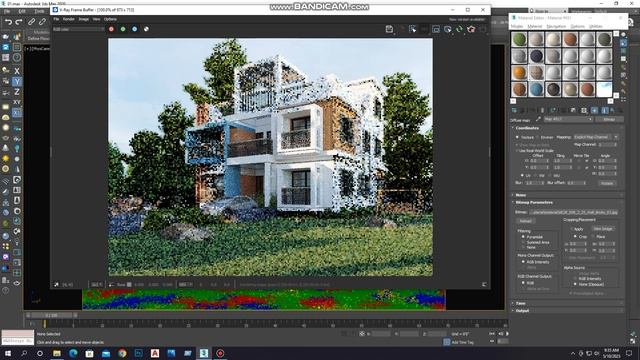Open Options menu in V-Ray Frame Buffer
Image resolution: width=640 pixels, height=360 pixels.
pyautogui.click(x=110, y=19)
